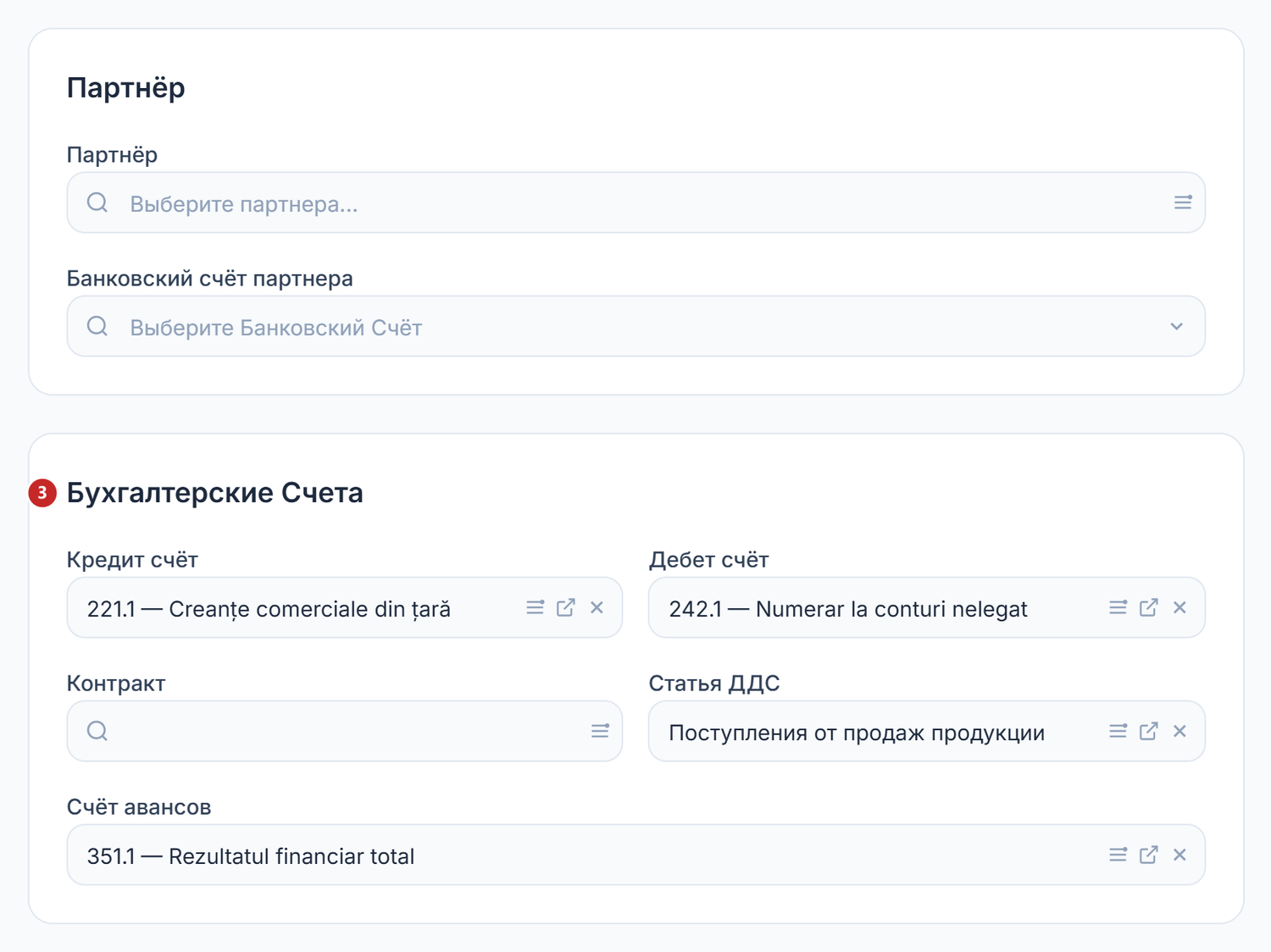Viewport: 1271px width, 952px height.
Task: Expand the Банковский счёт партнера dropdown chevron
Action: 1176,327
